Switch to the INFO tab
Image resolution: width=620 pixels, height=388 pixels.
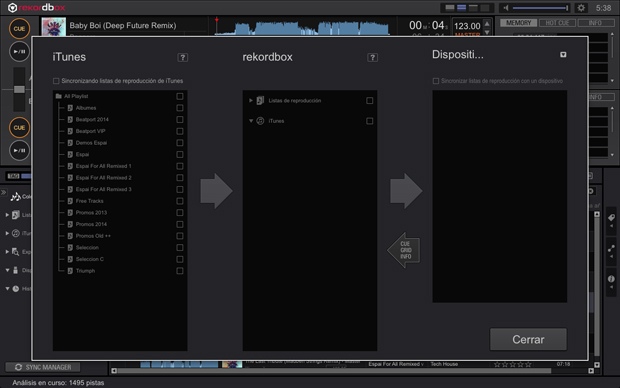pos(595,23)
